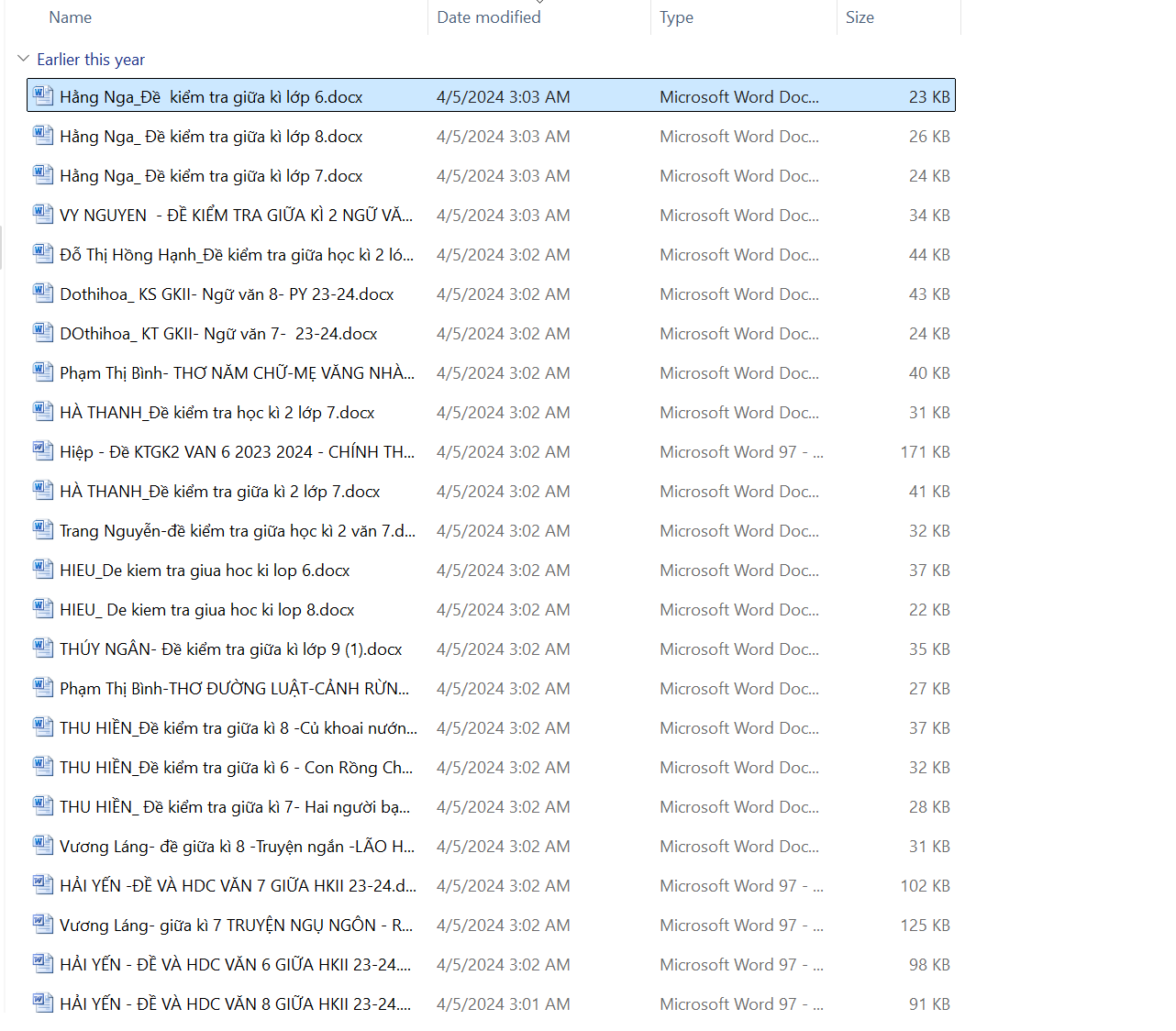Click the 4/5/2024 3:01 AM date cell
This screenshot has height=1031, width=1176.
click(x=503, y=1004)
